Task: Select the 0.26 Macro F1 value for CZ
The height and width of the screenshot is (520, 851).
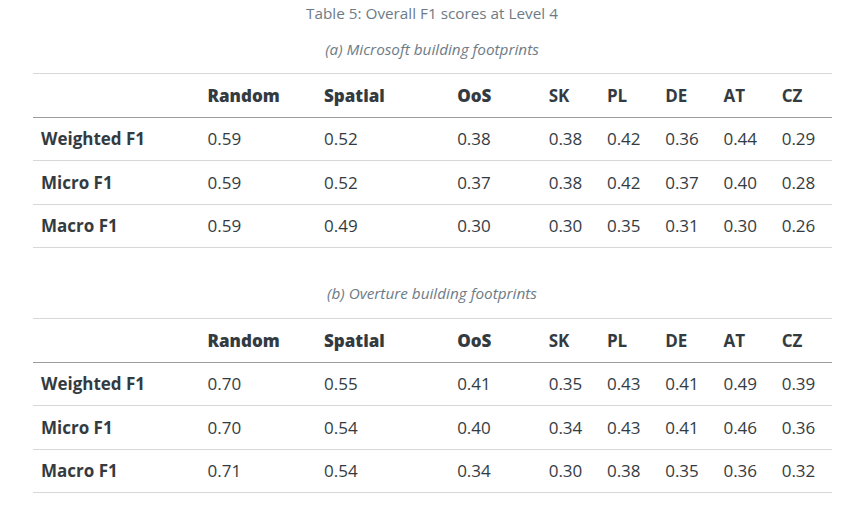Action: tap(798, 226)
